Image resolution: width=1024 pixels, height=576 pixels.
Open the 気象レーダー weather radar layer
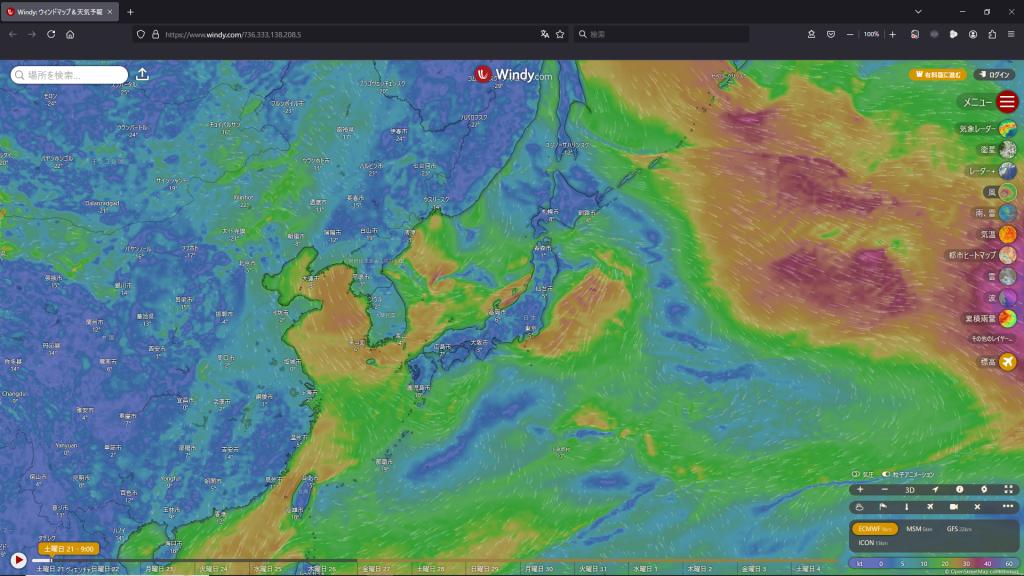[x=1007, y=128]
